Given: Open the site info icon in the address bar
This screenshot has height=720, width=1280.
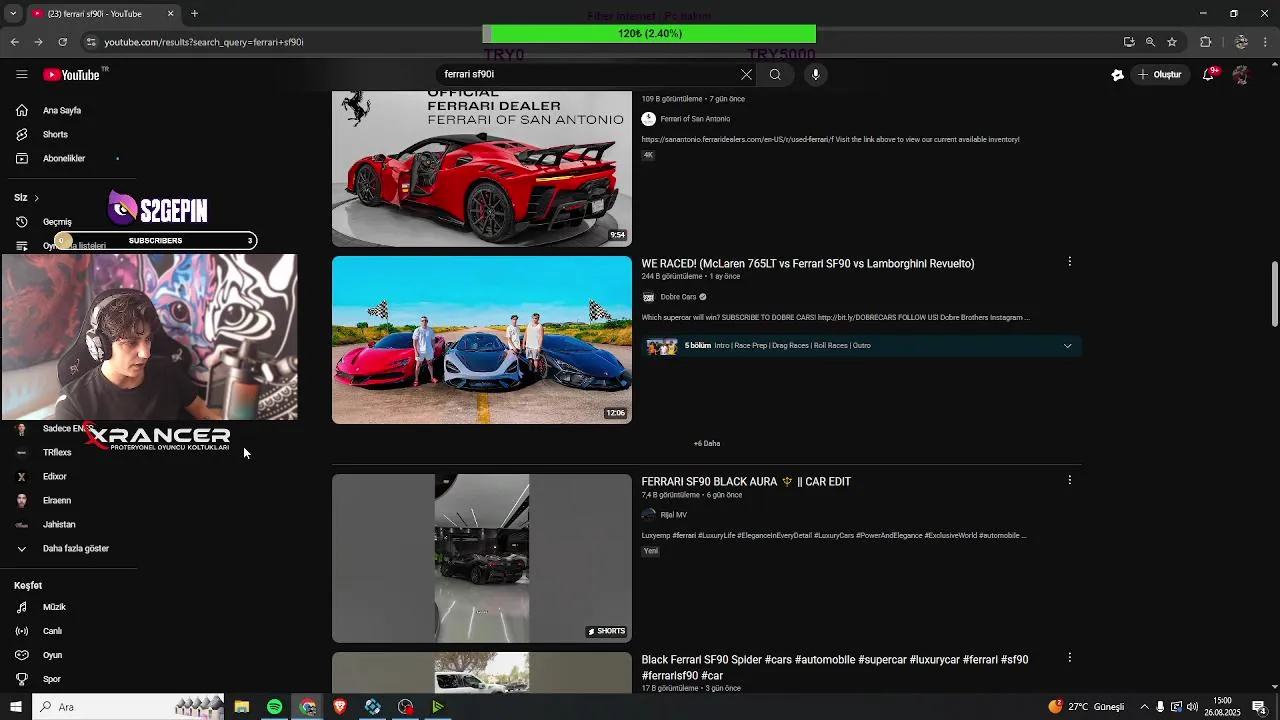Looking at the screenshot, I should [91, 42].
